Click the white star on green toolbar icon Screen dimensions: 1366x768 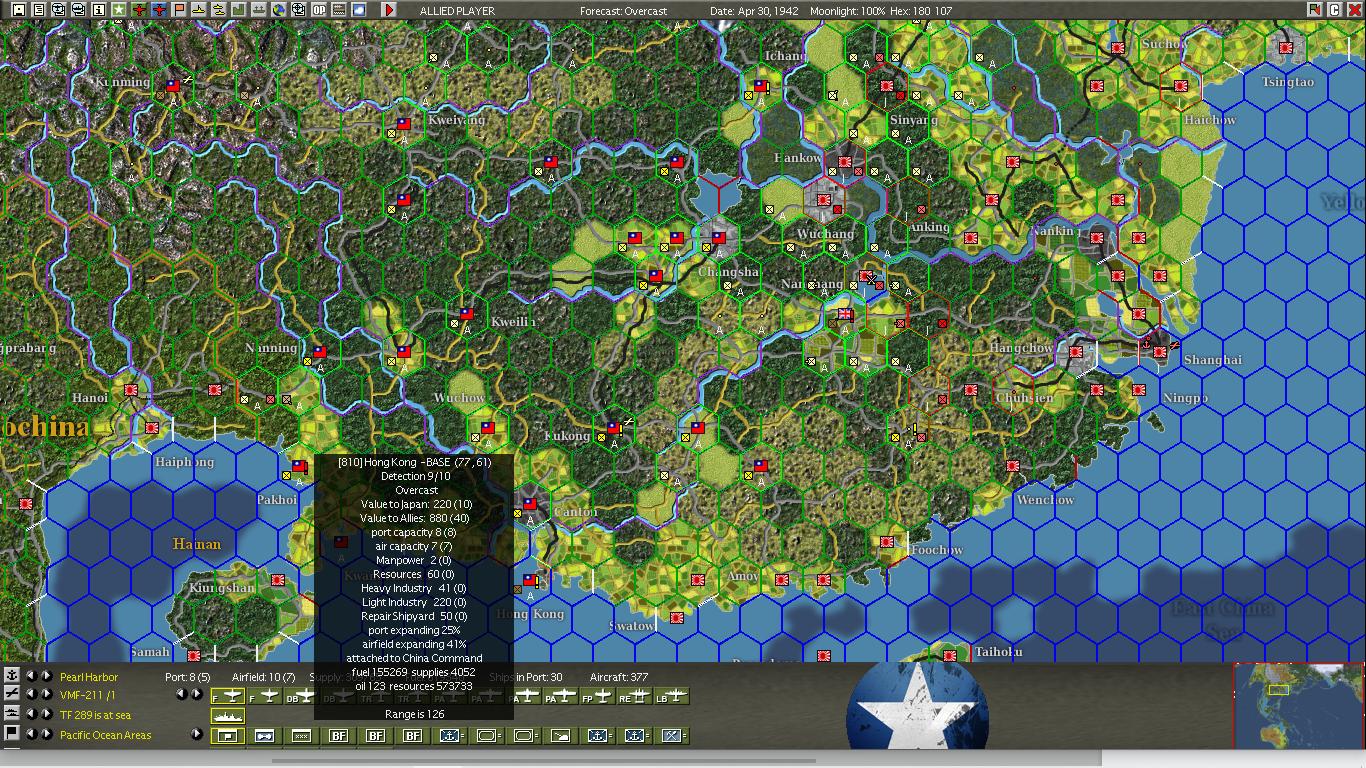[118, 9]
